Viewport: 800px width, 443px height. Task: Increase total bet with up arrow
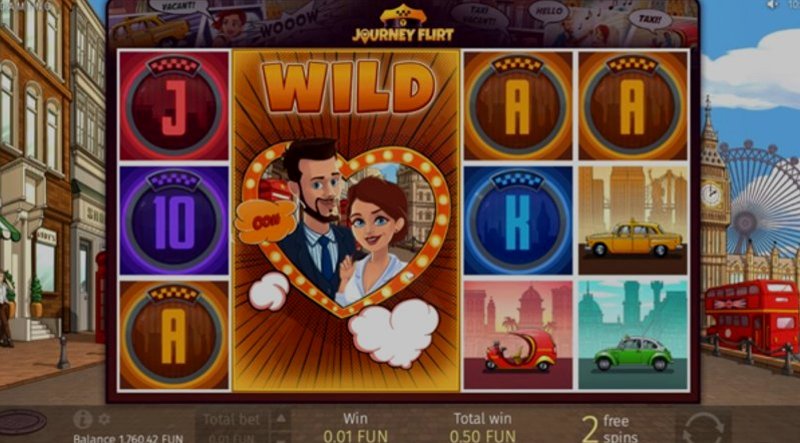tap(281, 419)
